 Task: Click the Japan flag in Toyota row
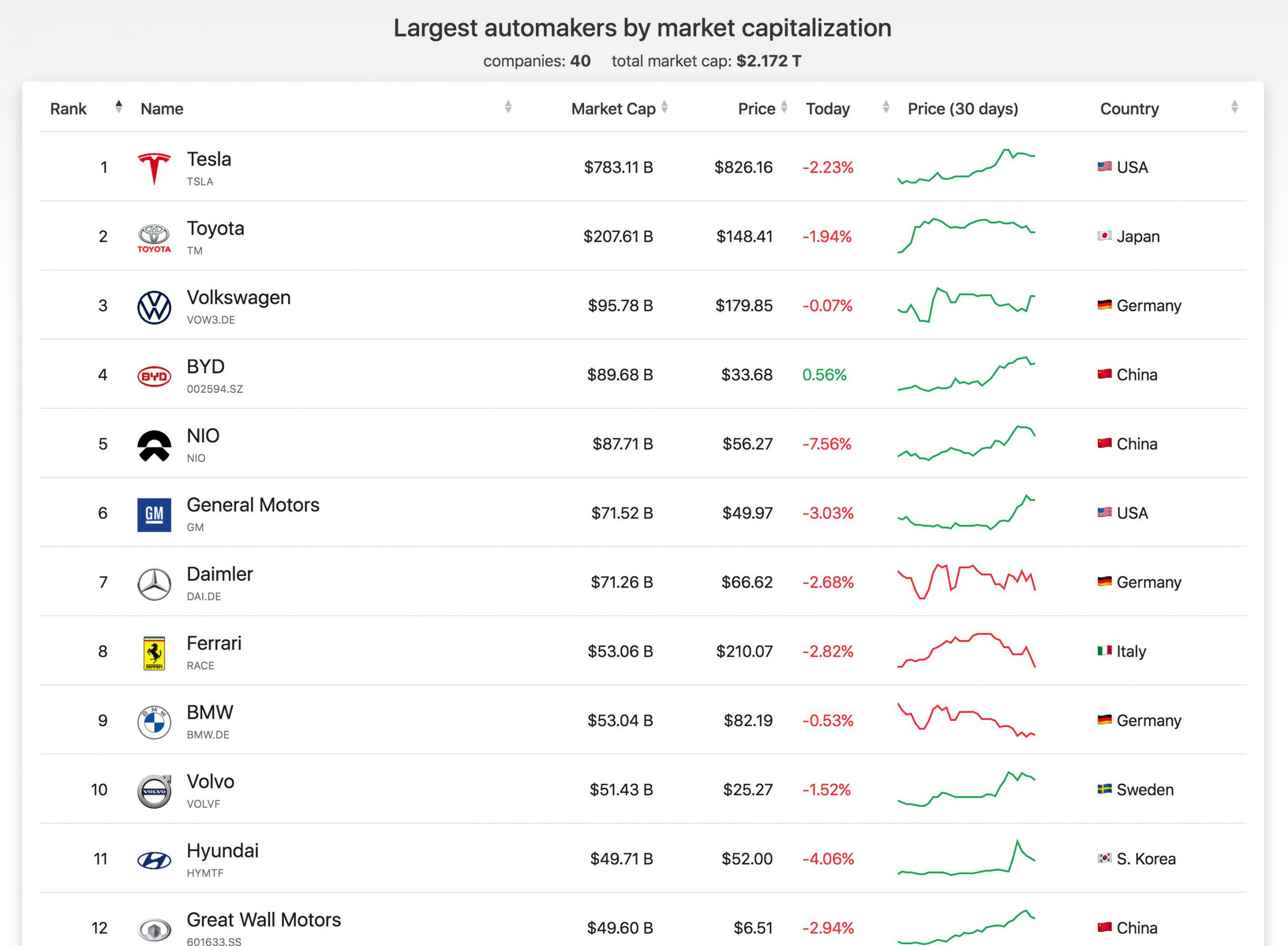tap(1104, 236)
